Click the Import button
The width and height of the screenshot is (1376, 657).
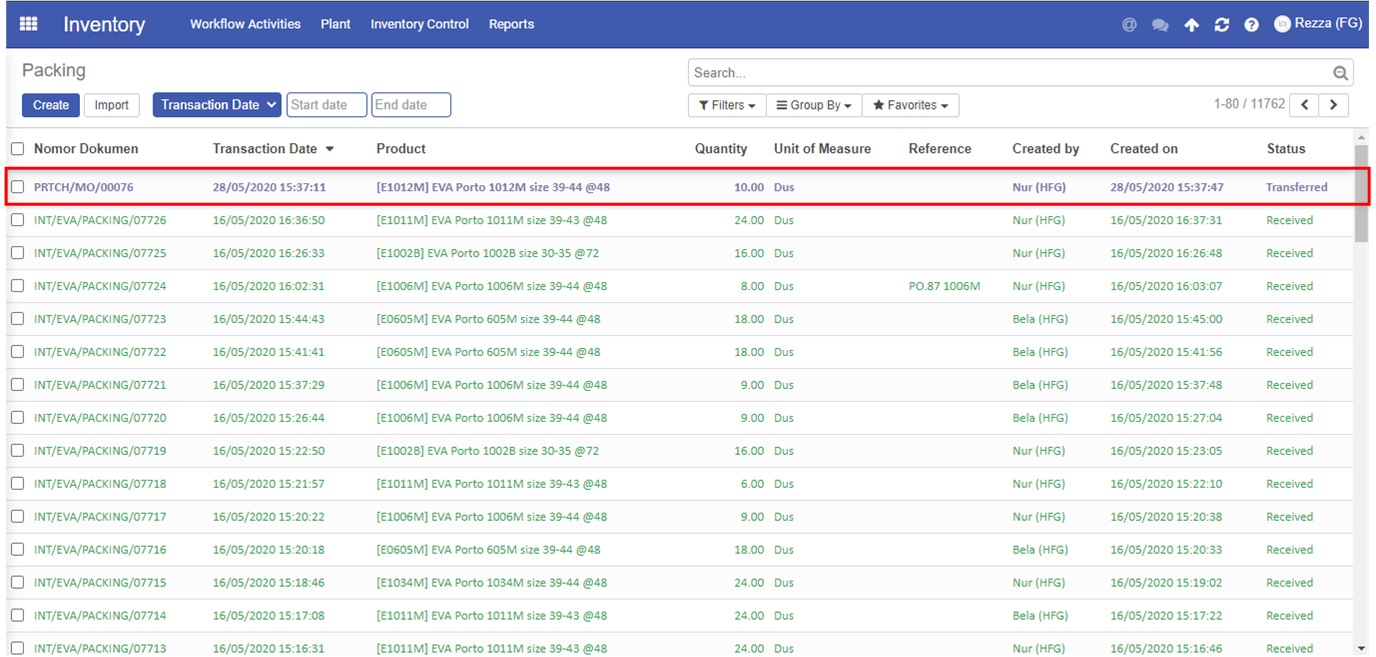(112, 105)
